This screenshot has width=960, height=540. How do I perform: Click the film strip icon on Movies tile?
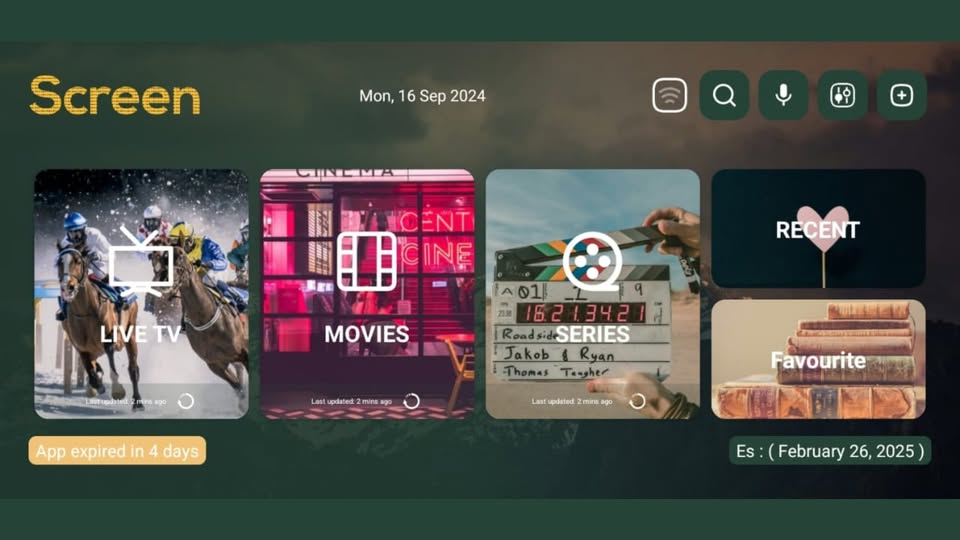coord(367,261)
